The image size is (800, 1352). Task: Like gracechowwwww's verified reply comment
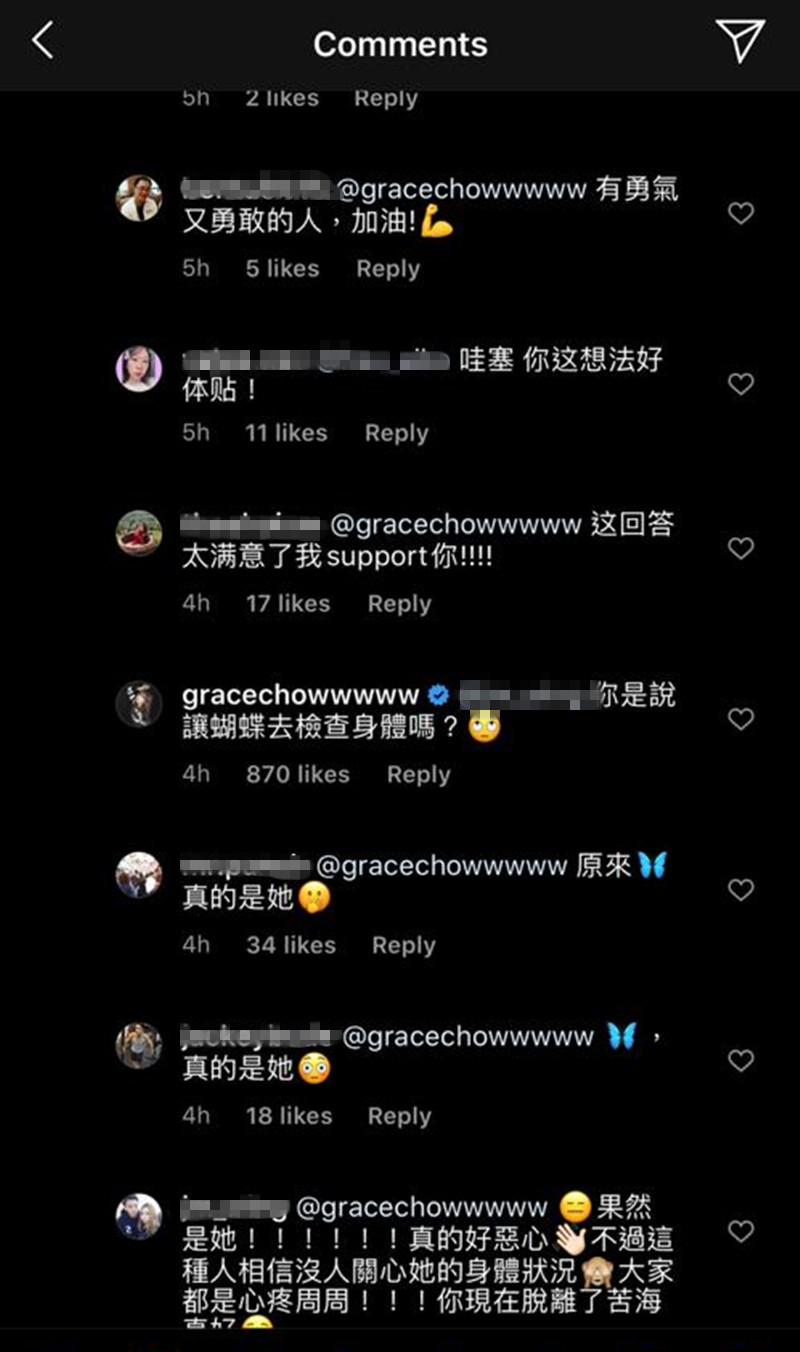point(740,718)
